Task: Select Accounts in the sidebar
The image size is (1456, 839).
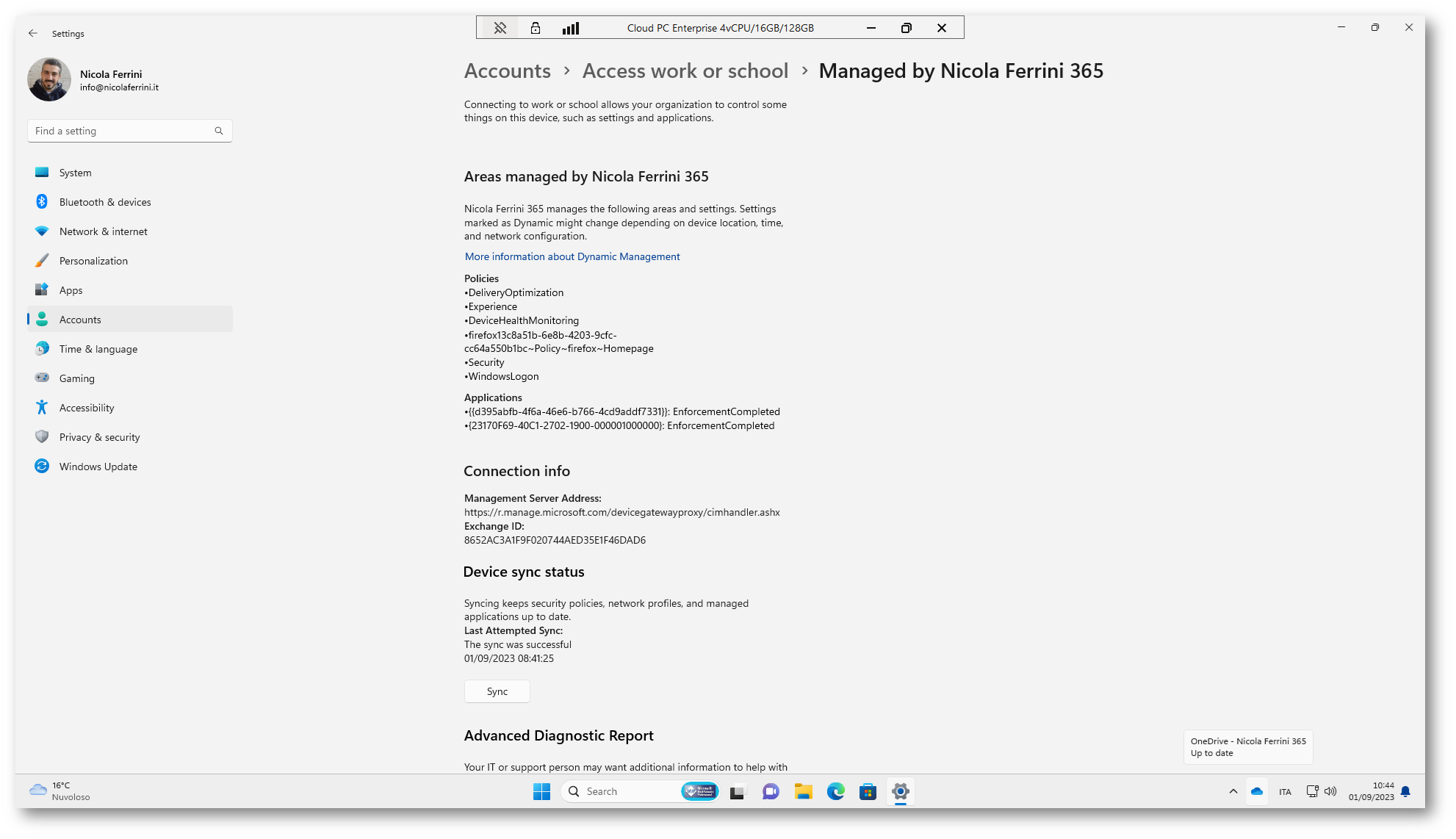Action: pos(130,320)
